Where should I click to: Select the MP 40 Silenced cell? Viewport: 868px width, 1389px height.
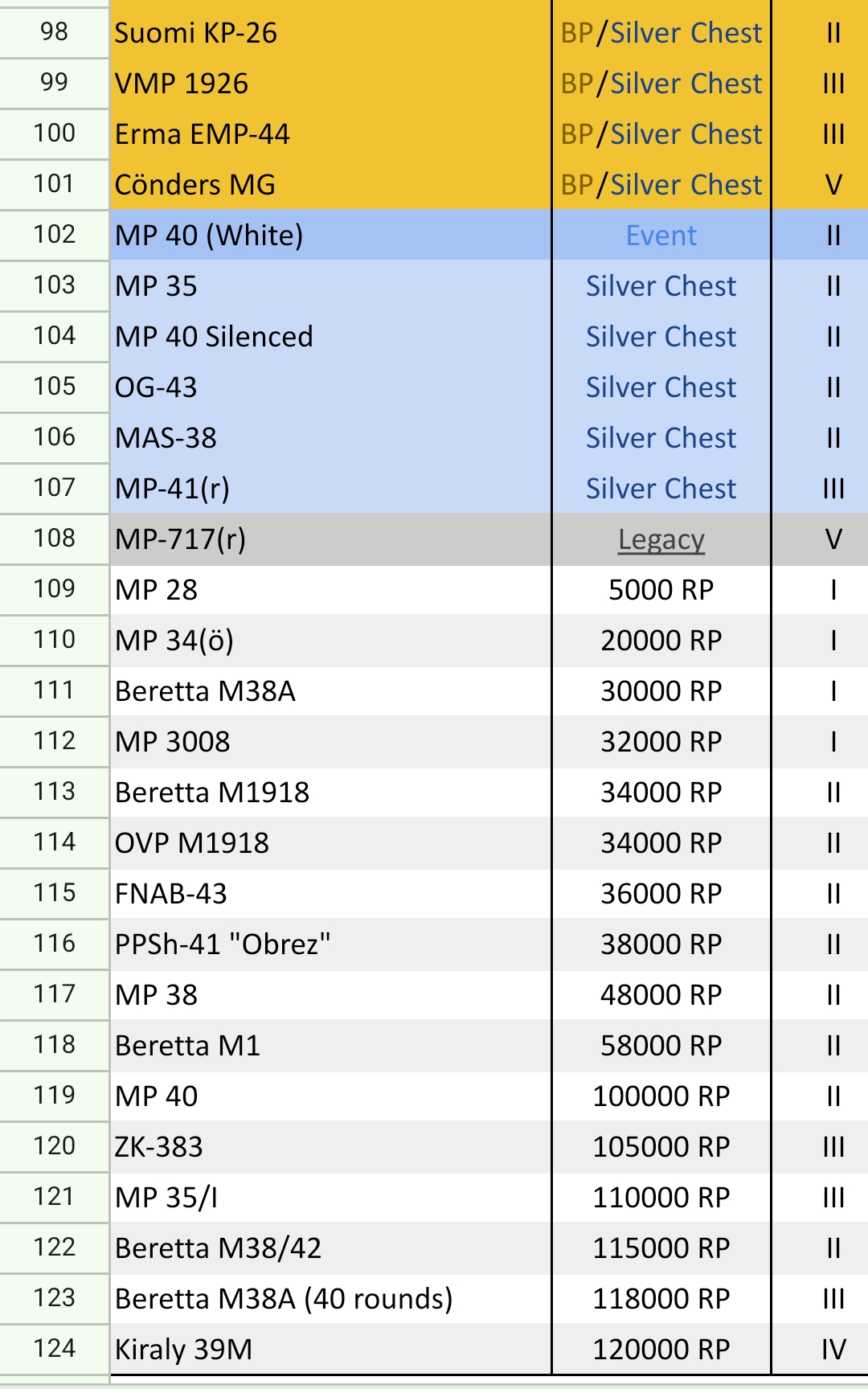(x=330, y=337)
